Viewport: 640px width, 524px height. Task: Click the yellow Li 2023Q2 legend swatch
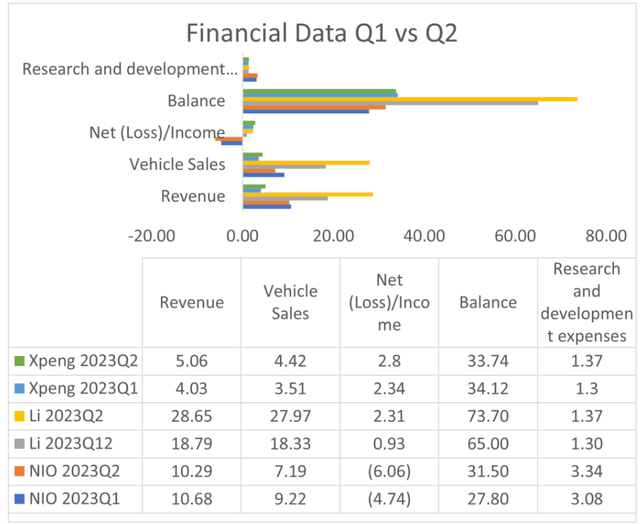click(x=19, y=416)
